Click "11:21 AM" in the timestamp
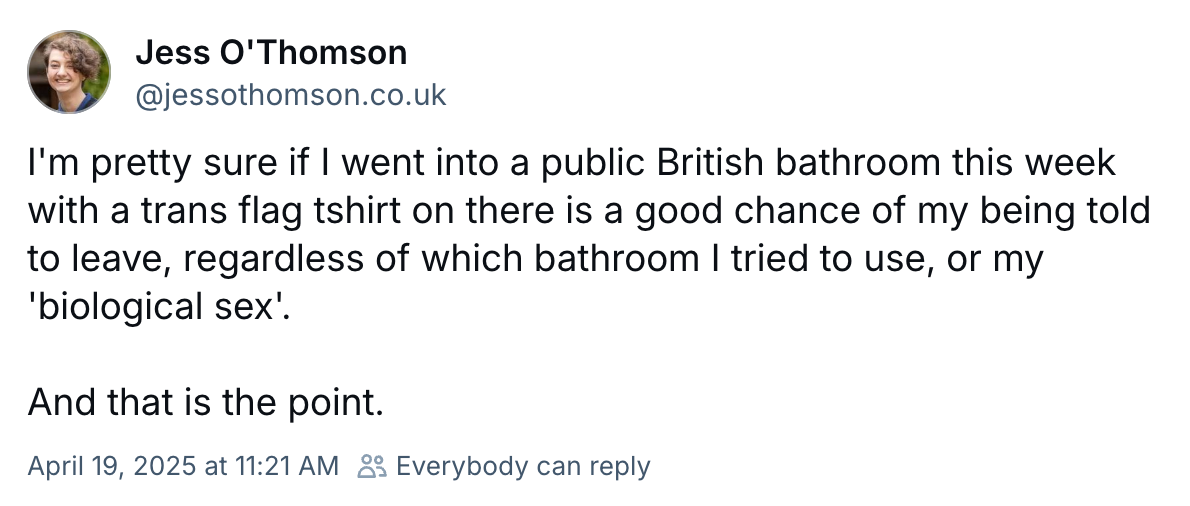This screenshot has height=506, width=1190. (289, 465)
